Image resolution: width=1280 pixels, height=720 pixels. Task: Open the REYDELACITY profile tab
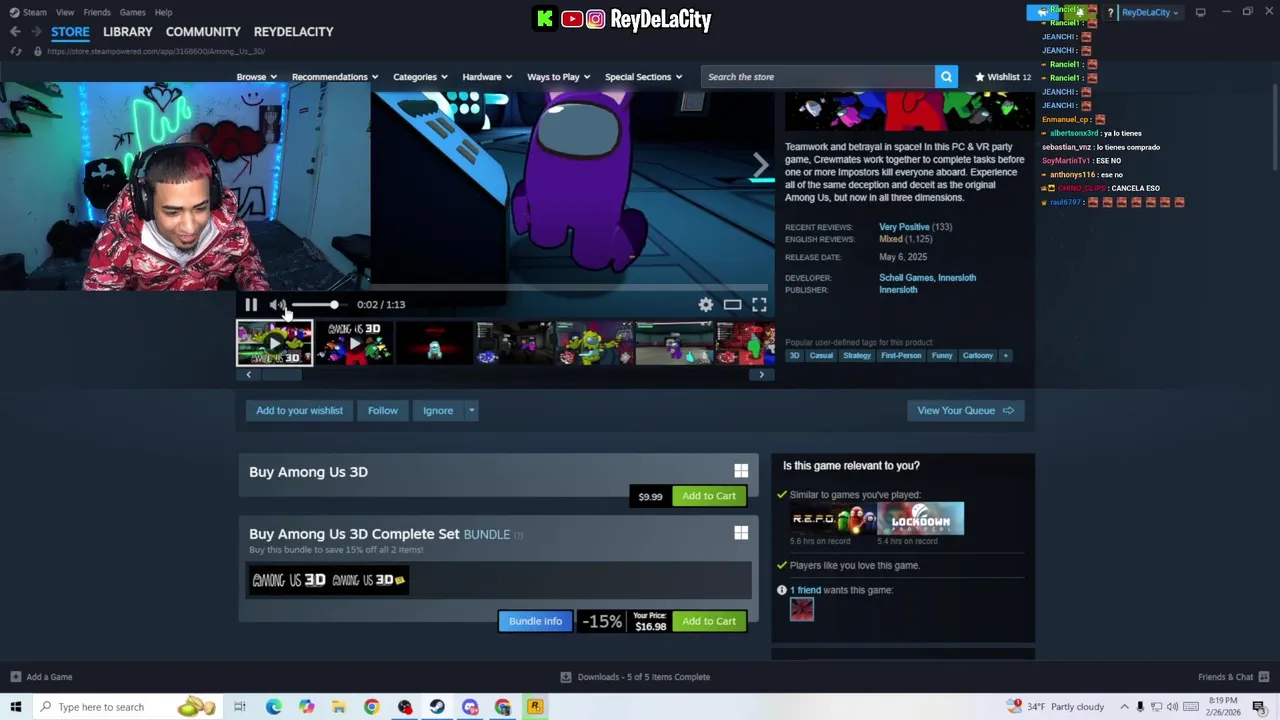click(293, 32)
